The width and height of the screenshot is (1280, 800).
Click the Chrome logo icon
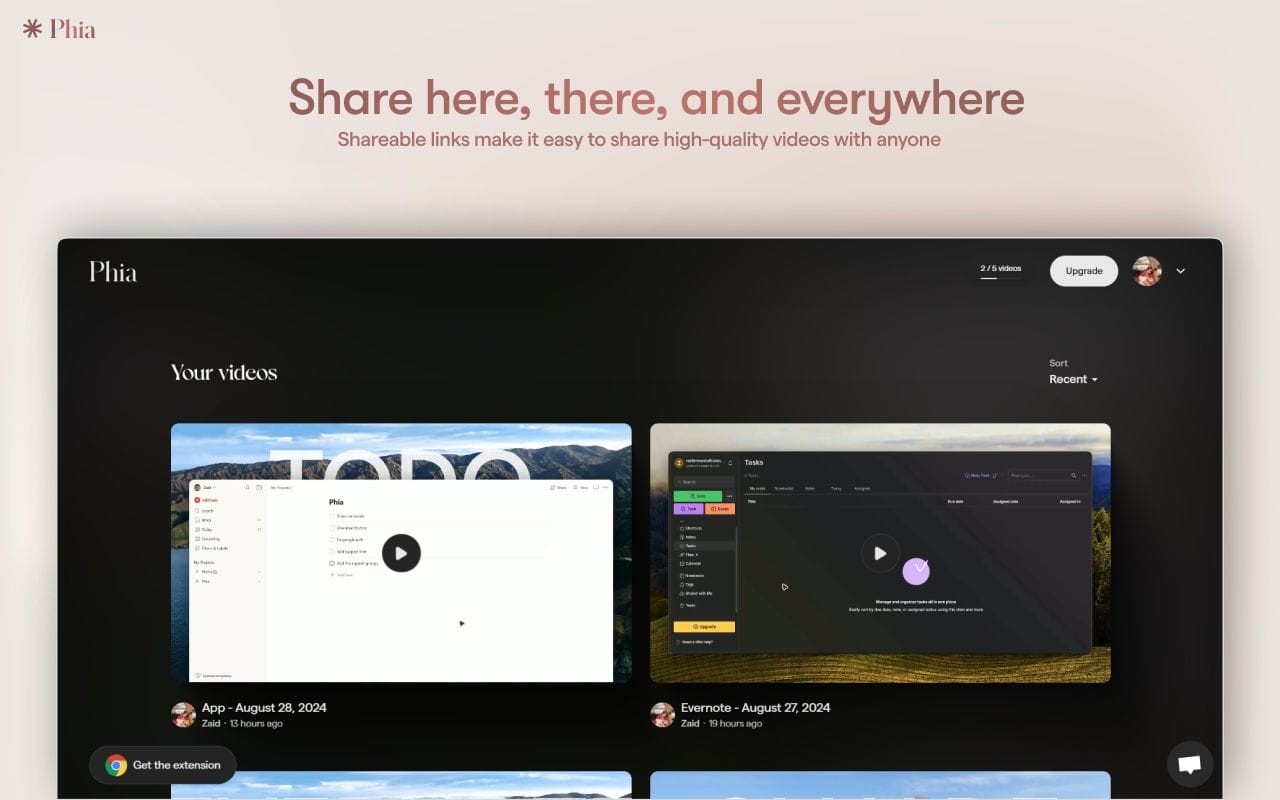point(116,765)
